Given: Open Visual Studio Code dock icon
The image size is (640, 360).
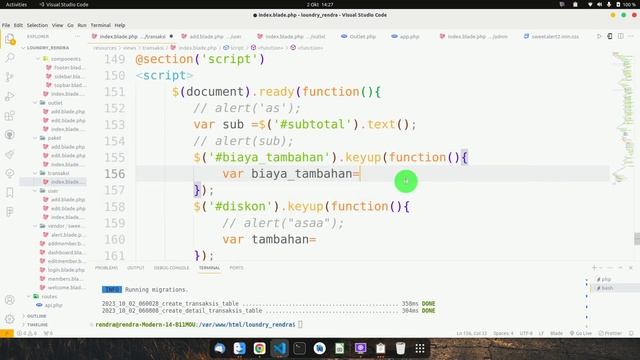Looking at the screenshot, I should point(280,348).
